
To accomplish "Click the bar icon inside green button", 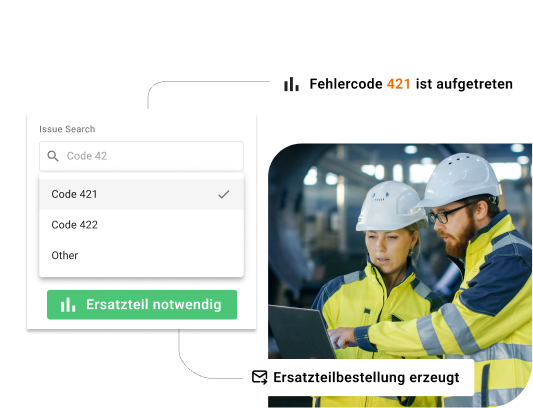I will click(x=68, y=305).
